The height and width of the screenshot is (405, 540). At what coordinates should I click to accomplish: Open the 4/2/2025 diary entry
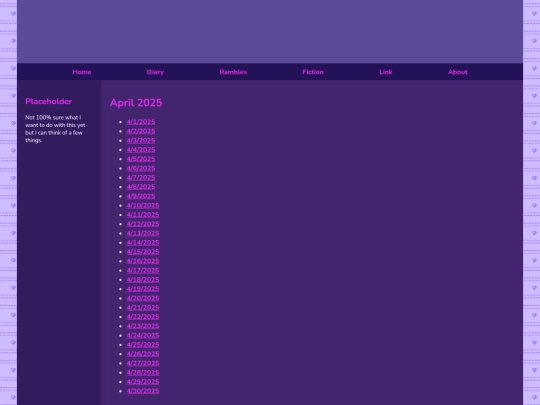(141, 131)
